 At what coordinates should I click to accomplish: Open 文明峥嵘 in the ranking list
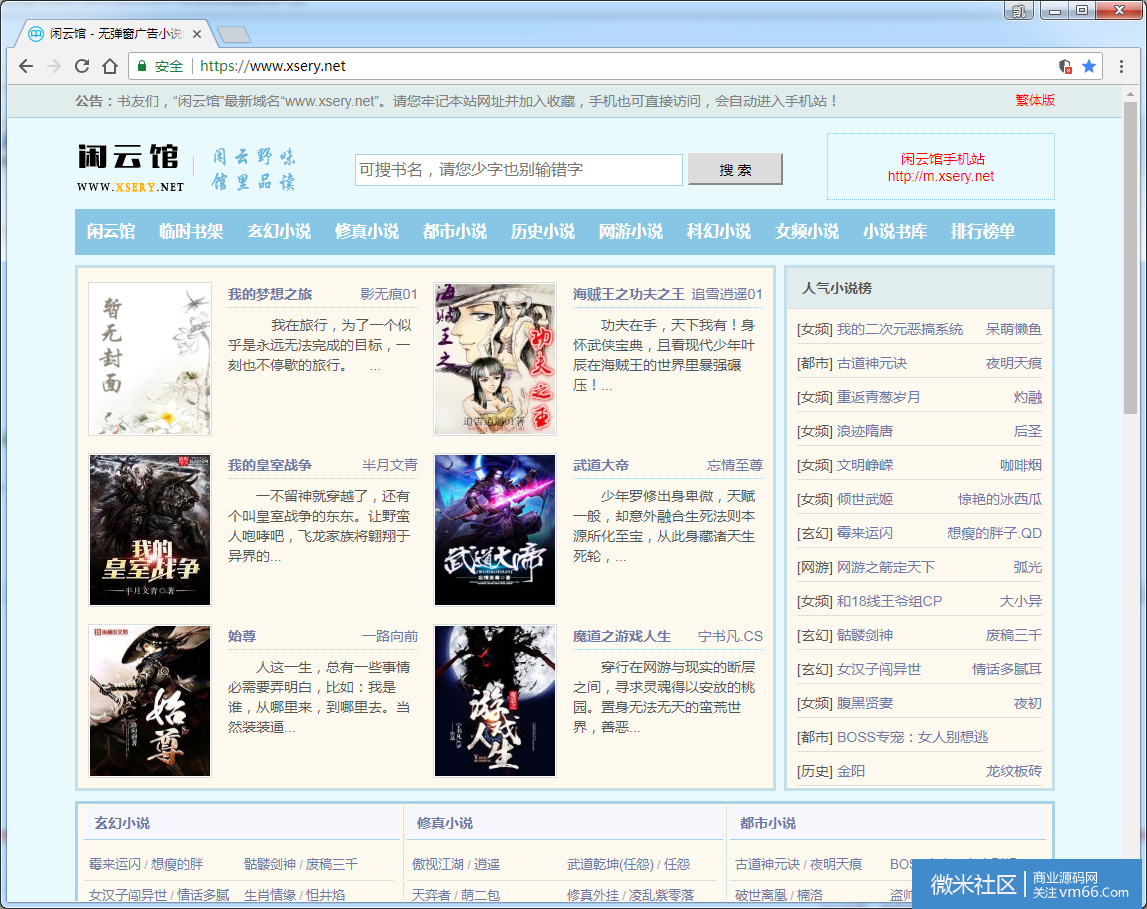(x=865, y=465)
